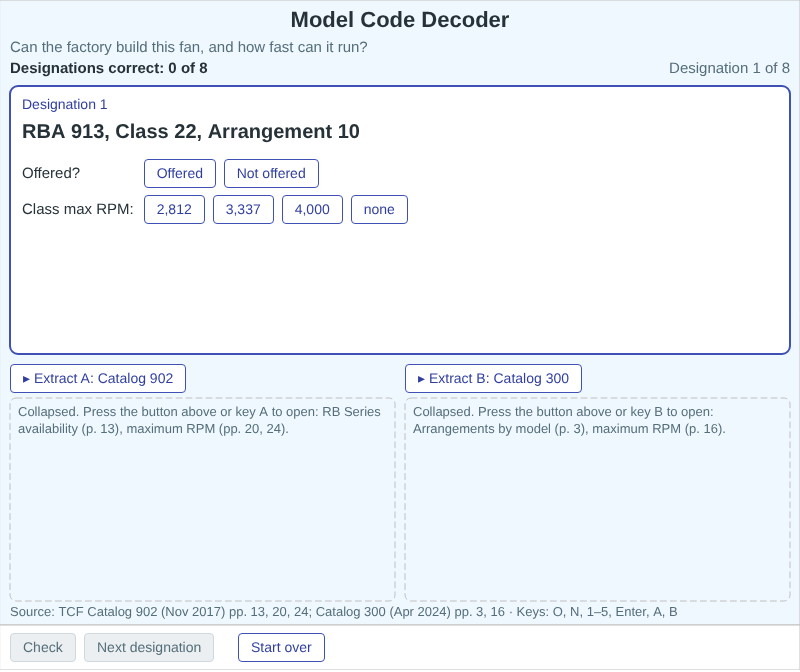Click the Designation 1 of 8 indicator
This screenshot has height=672, width=800.
pyautogui.click(x=729, y=68)
